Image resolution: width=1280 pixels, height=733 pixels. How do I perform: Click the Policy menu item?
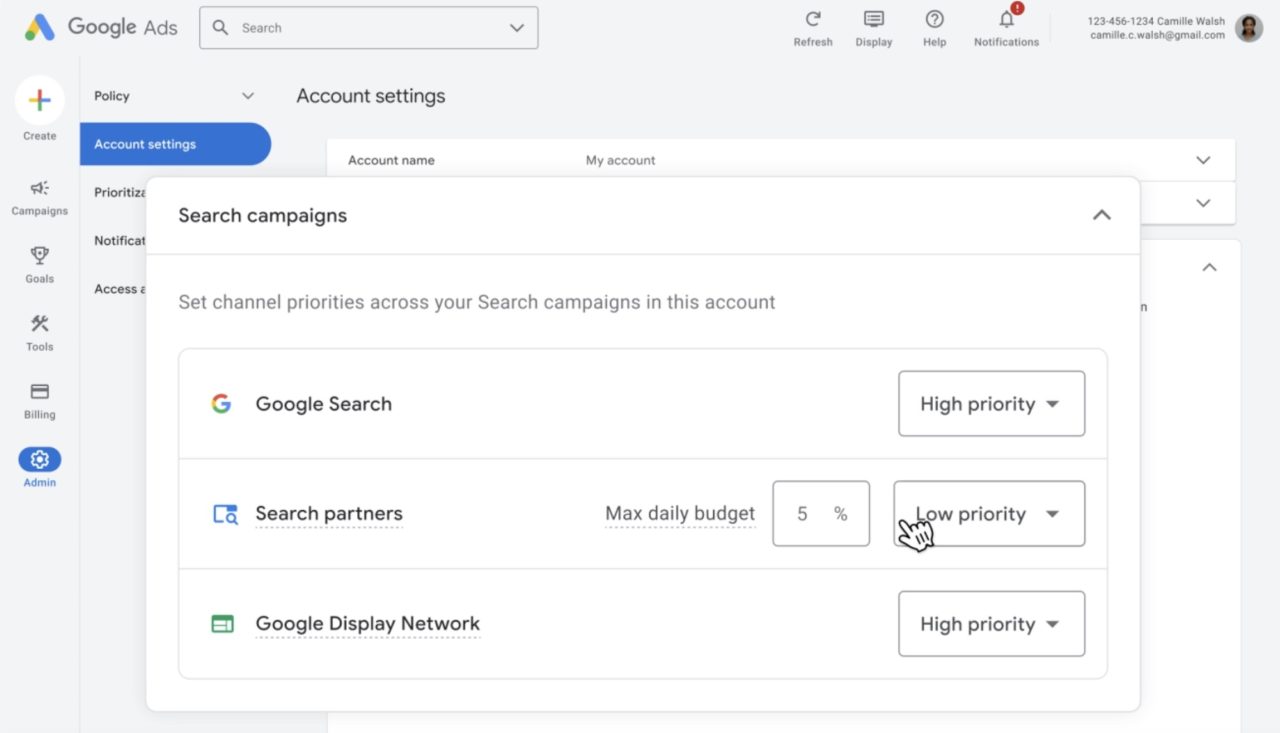112,96
